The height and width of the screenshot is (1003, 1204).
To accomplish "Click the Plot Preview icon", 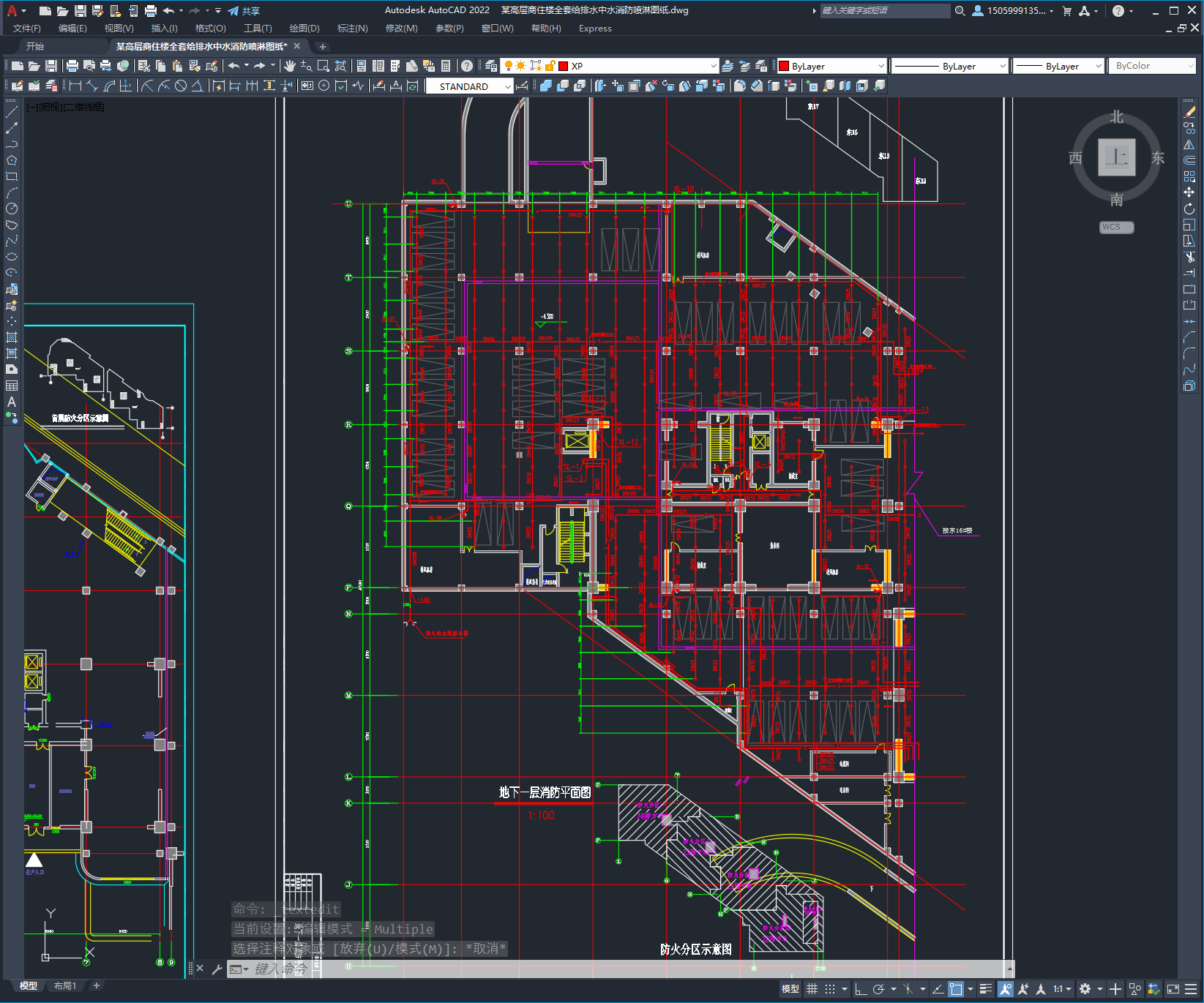I will coord(89,66).
